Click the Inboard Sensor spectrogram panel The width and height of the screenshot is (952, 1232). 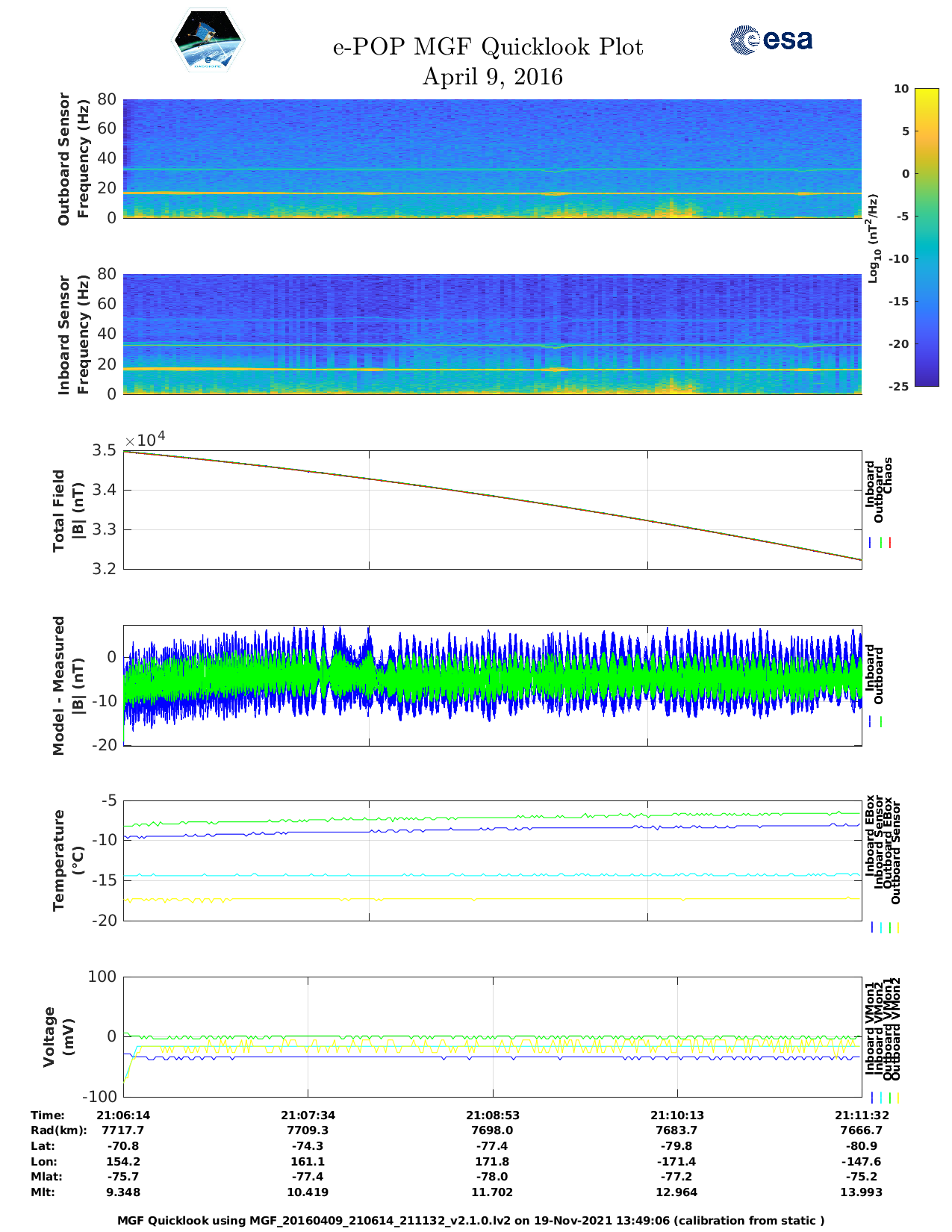coord(492,334)
